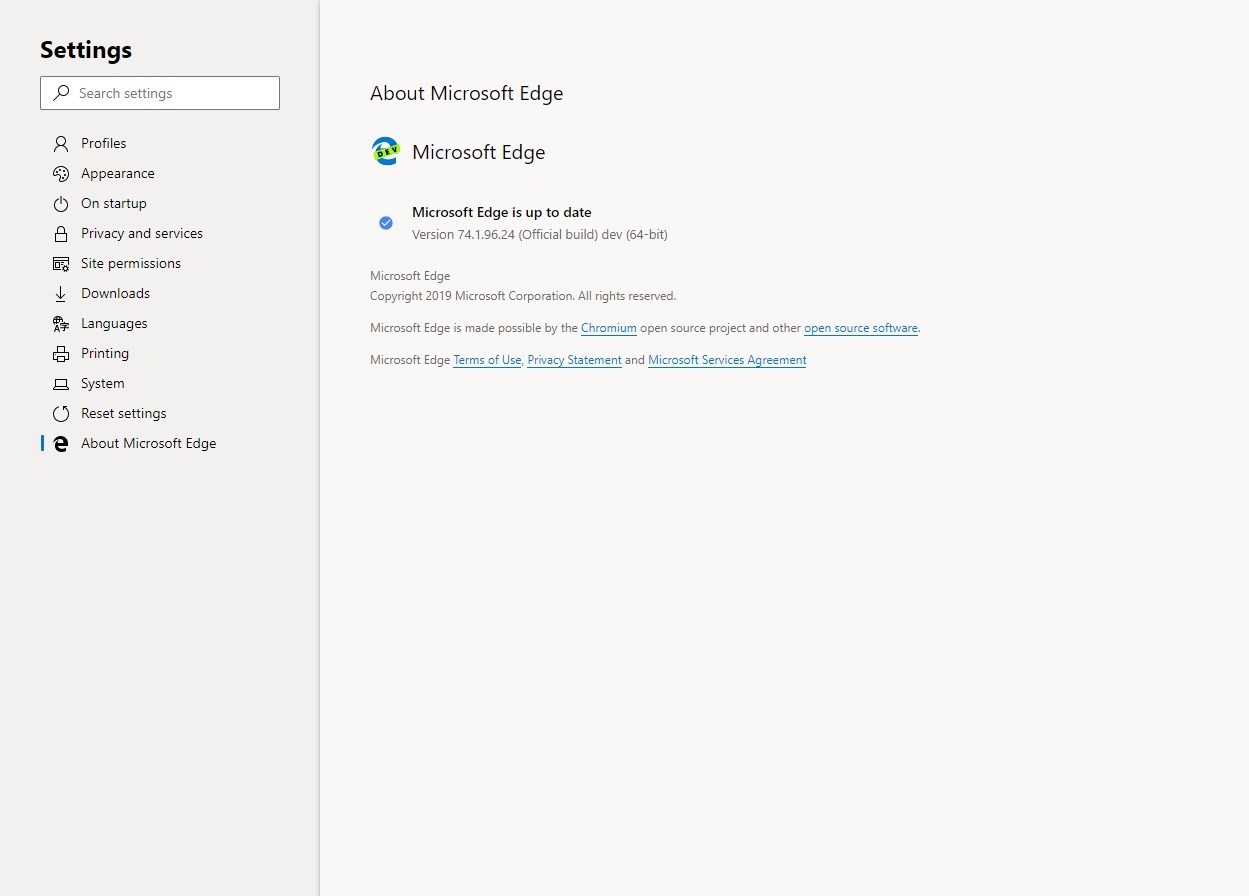Open the Site permissions section
This screenshot has width=1249, height=896.
click(130, 263)
